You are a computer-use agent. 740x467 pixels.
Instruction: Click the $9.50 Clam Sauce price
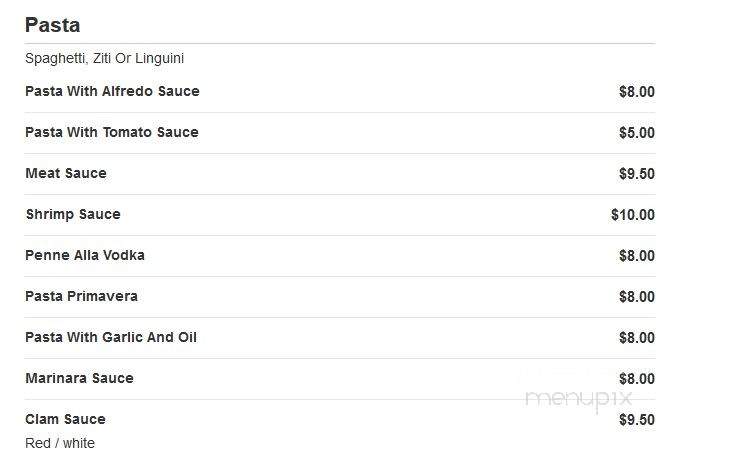tap(637, 420)
